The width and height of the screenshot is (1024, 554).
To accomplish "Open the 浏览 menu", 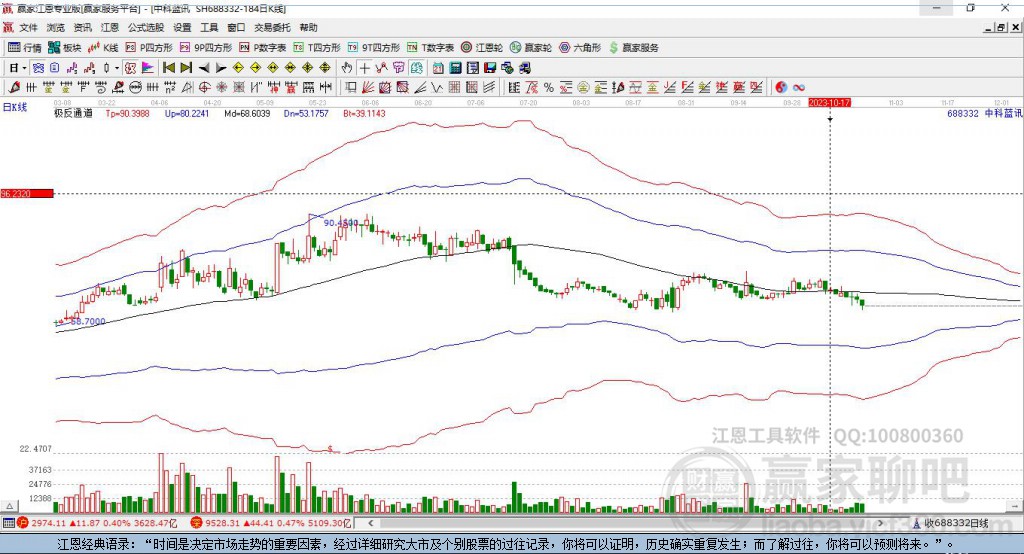I will 56,27.
